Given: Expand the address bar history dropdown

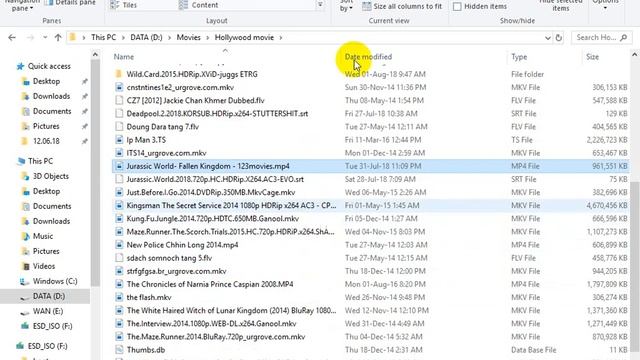Looking at the screenshot, I should pos(548,38).
